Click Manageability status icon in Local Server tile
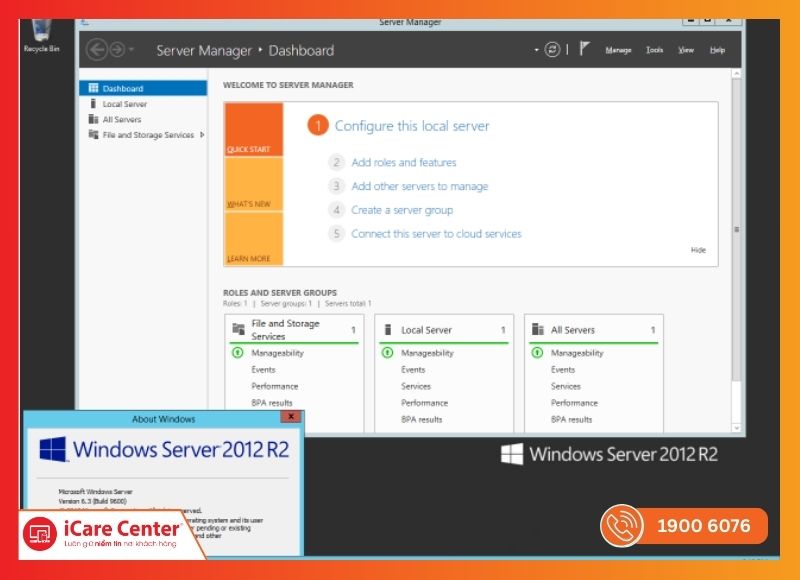800x580 pixels. tap(388, 352)
